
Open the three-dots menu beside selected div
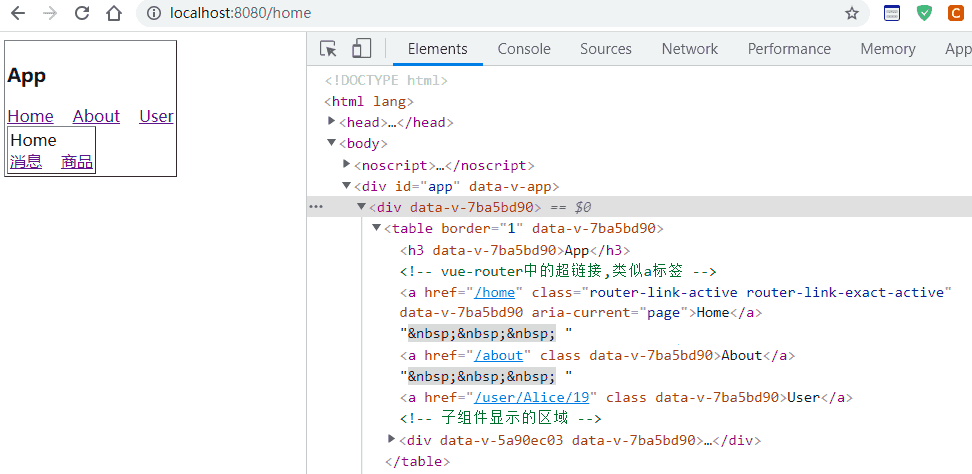[x=316, y=207]
